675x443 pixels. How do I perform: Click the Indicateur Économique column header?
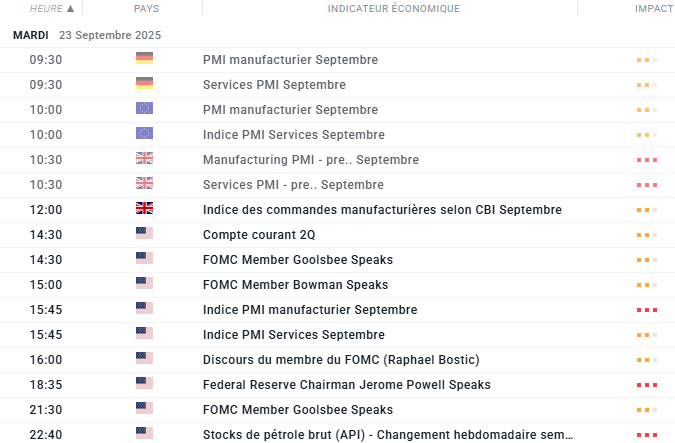pyautogui.click(x=393, y=9)
